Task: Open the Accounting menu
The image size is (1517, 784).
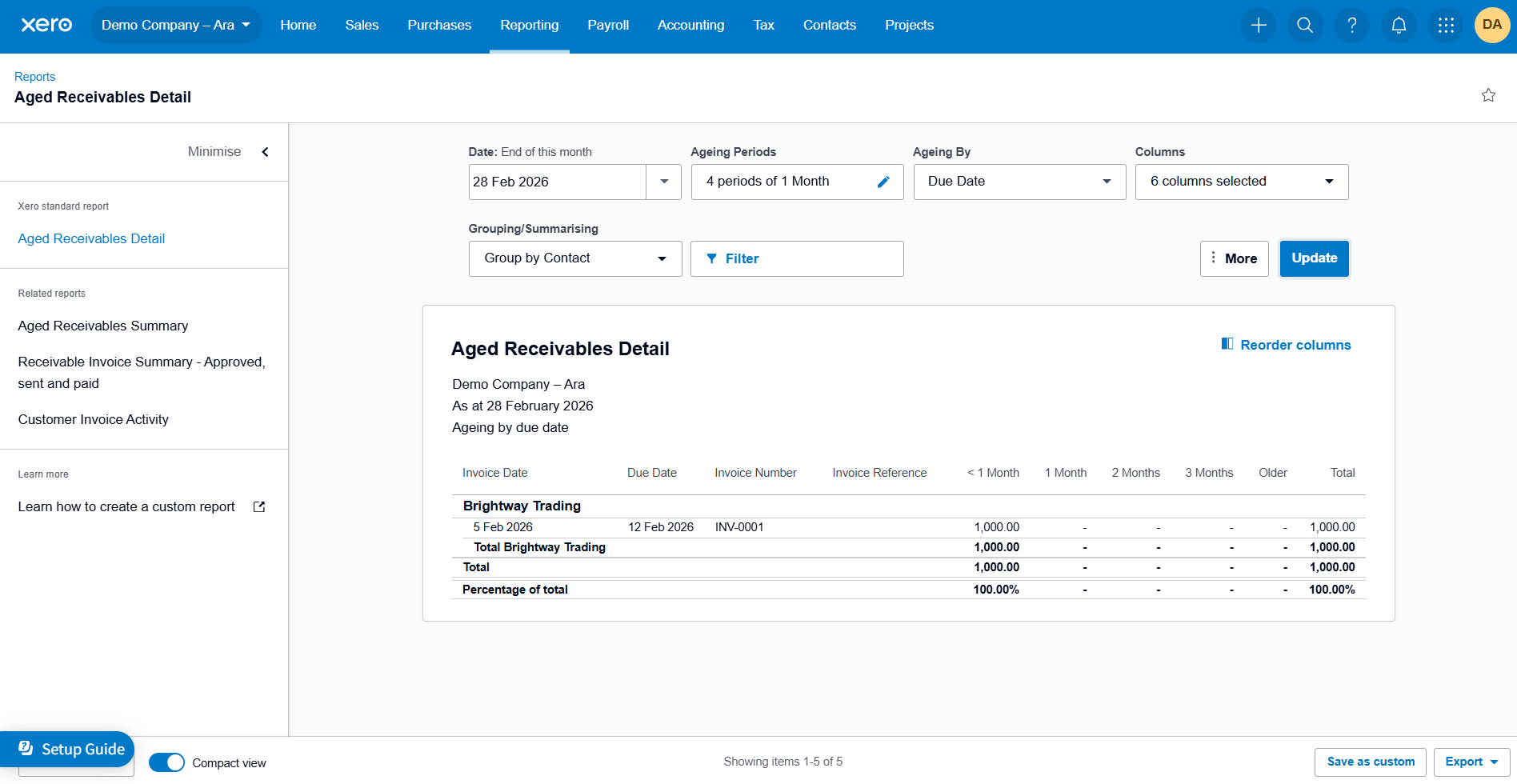Action: [691, 25]
